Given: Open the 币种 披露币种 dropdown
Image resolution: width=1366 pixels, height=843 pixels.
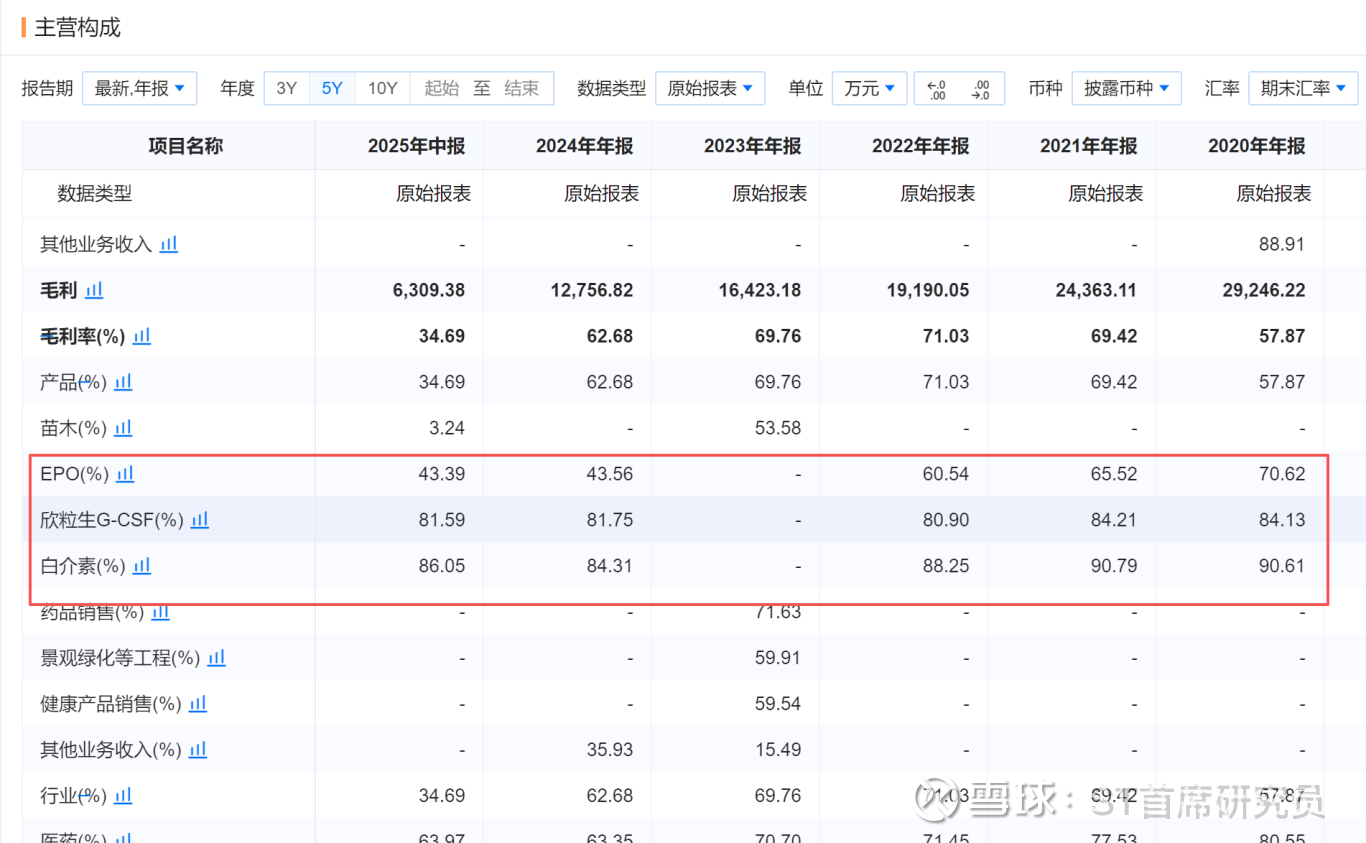Looking at the screenshot, I should pyautogui.click(x=1126, y=89).
